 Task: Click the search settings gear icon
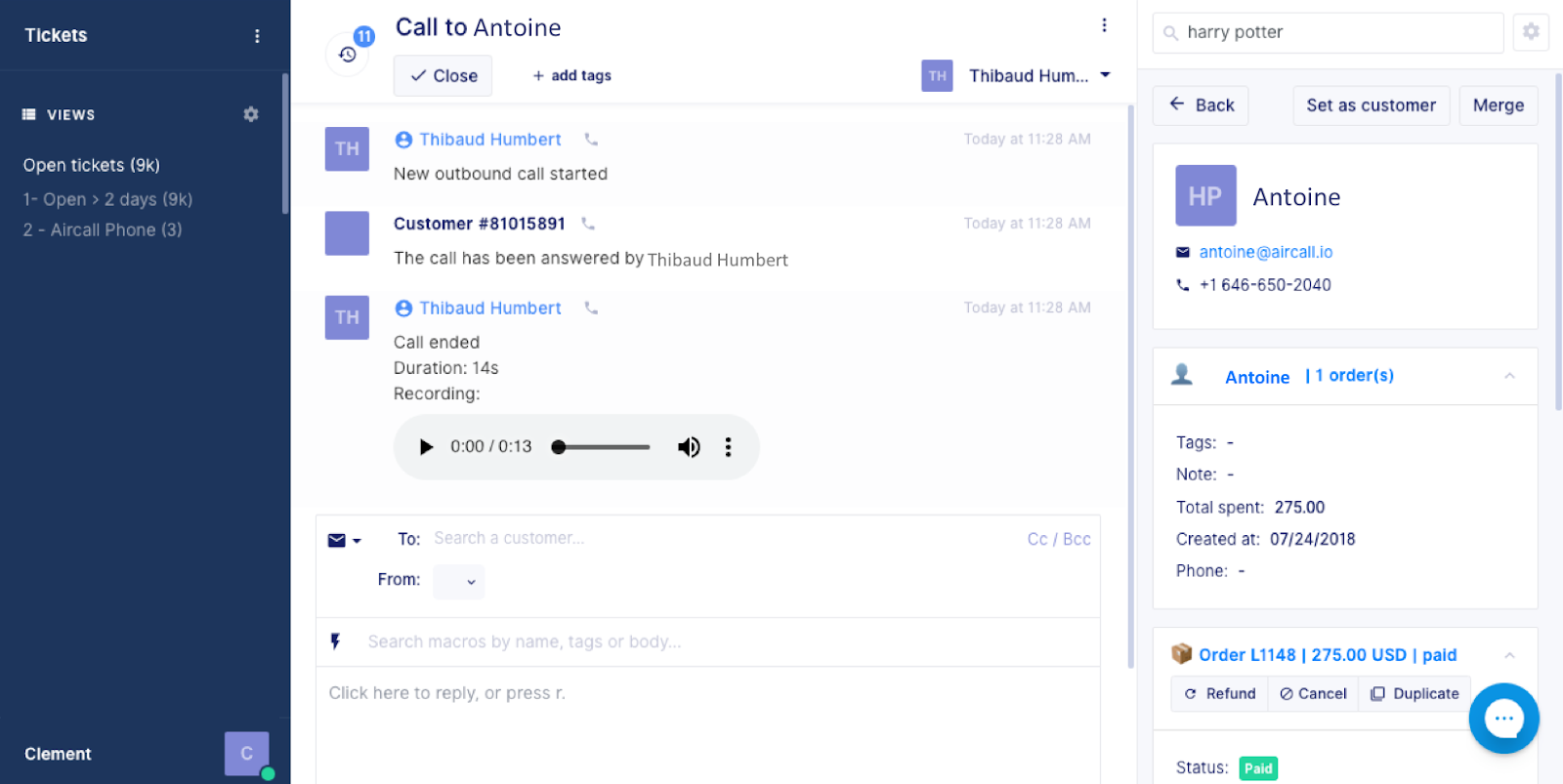(x=1531, y=32)
